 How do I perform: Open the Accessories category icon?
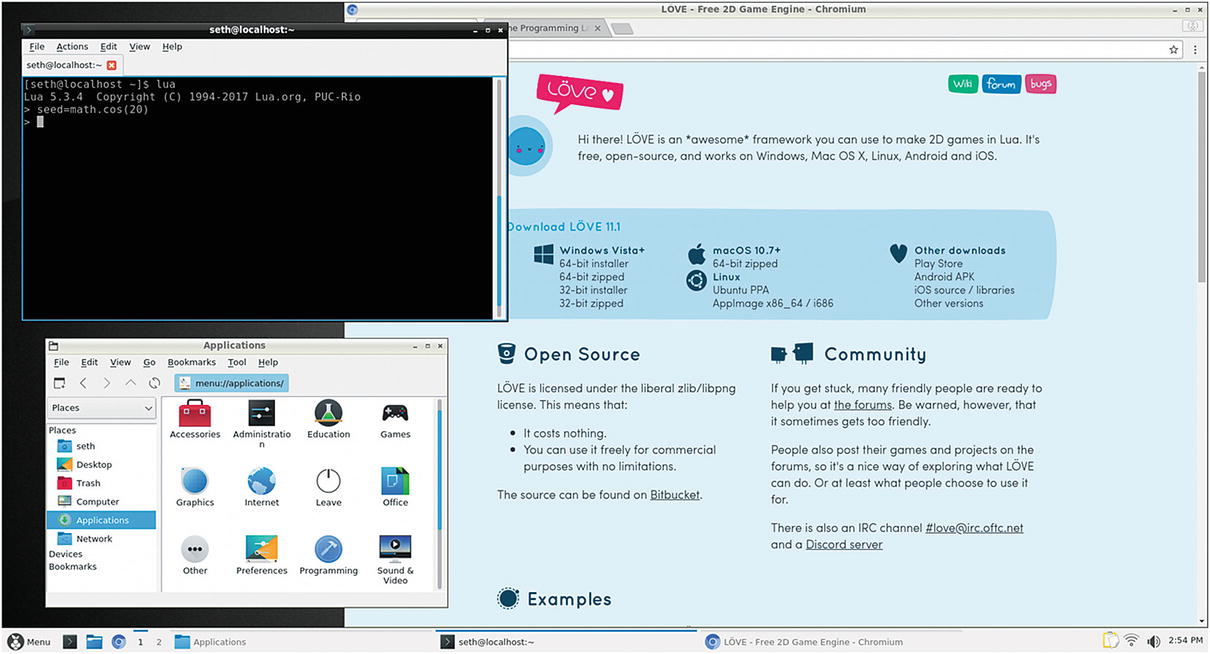tap(194, 412)
